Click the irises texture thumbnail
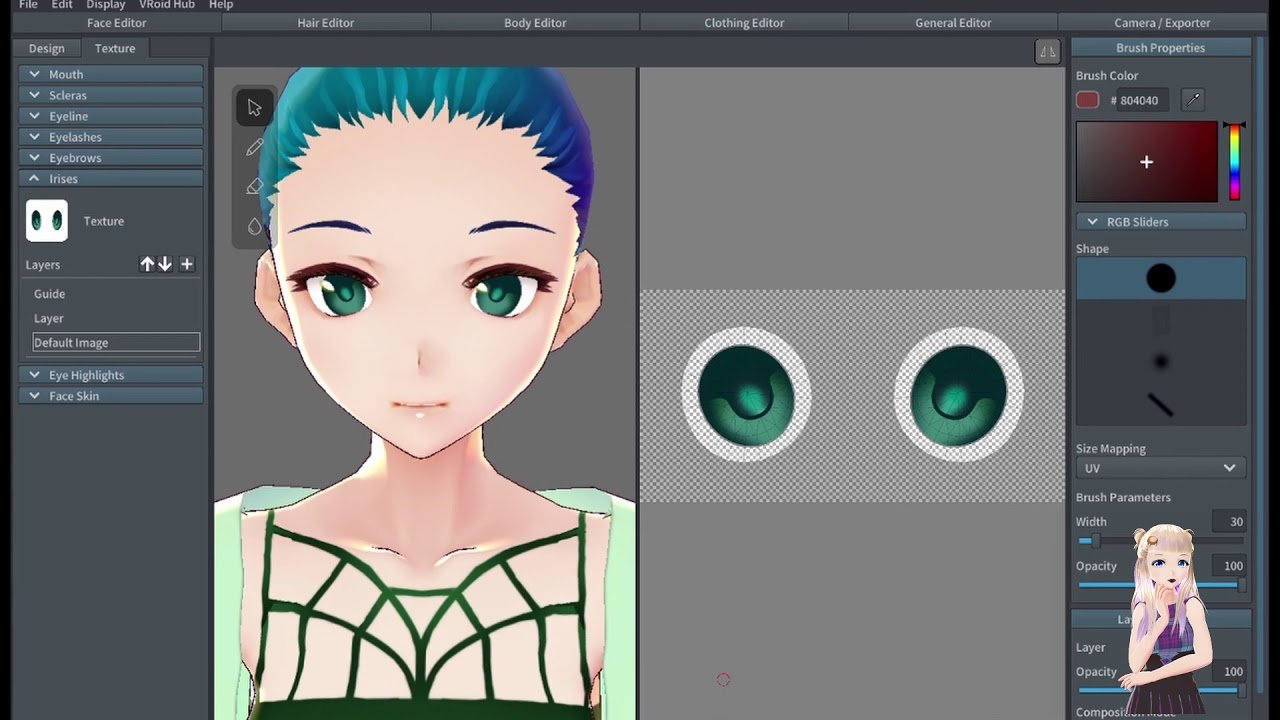This screenshot has width=1280, height=720. (x=47, y=221)
